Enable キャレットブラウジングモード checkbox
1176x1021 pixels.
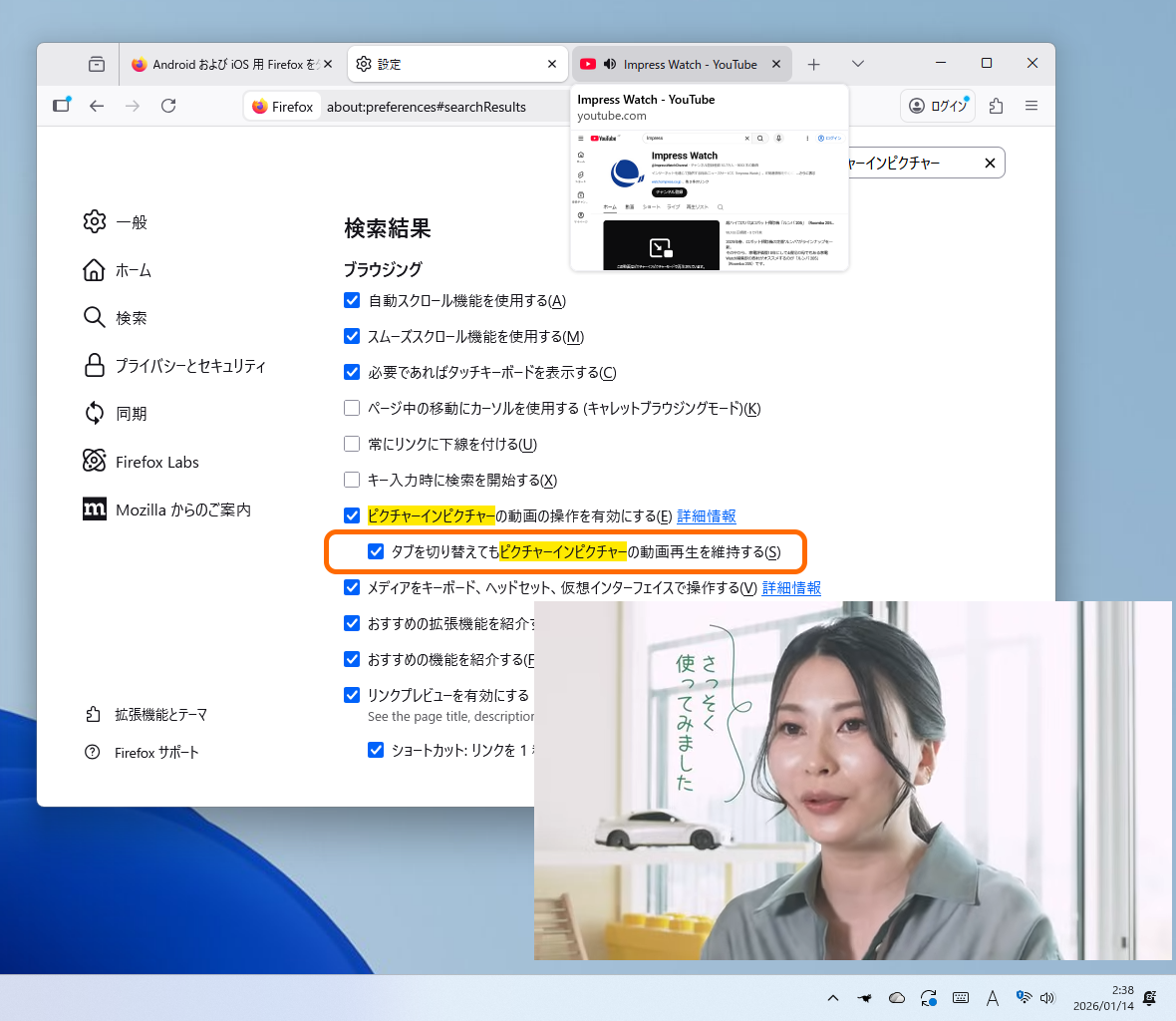352,407
